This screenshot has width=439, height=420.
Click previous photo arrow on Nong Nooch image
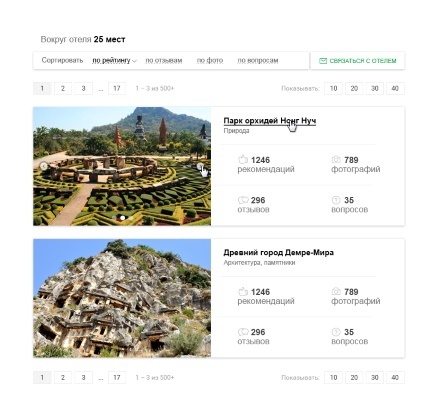click(x=44, y=166)
